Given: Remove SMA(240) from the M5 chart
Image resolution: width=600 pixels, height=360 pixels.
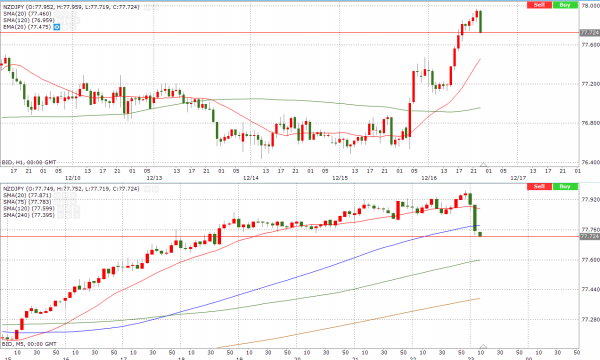Looking at the screenshot, I should [77, 215].
